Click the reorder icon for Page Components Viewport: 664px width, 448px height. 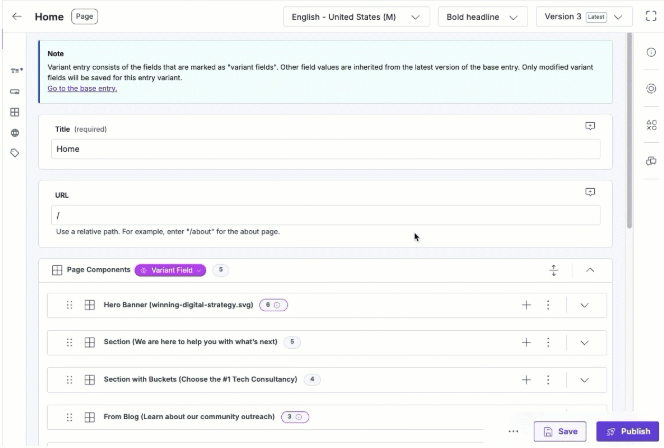click(553, 270)
